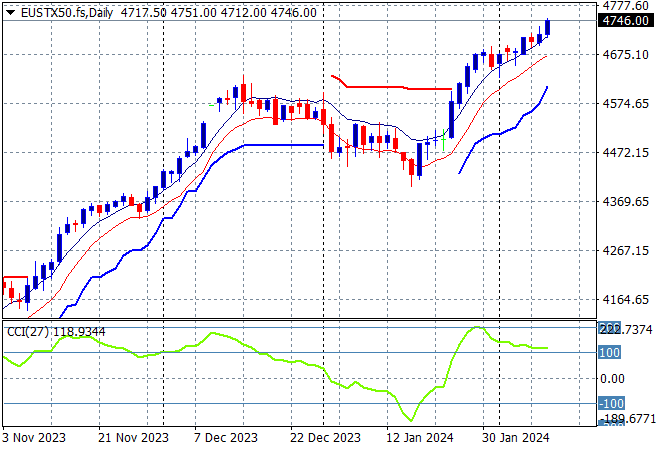
Task: Click the 12 Jan 2024 date label
Action: 420,437
